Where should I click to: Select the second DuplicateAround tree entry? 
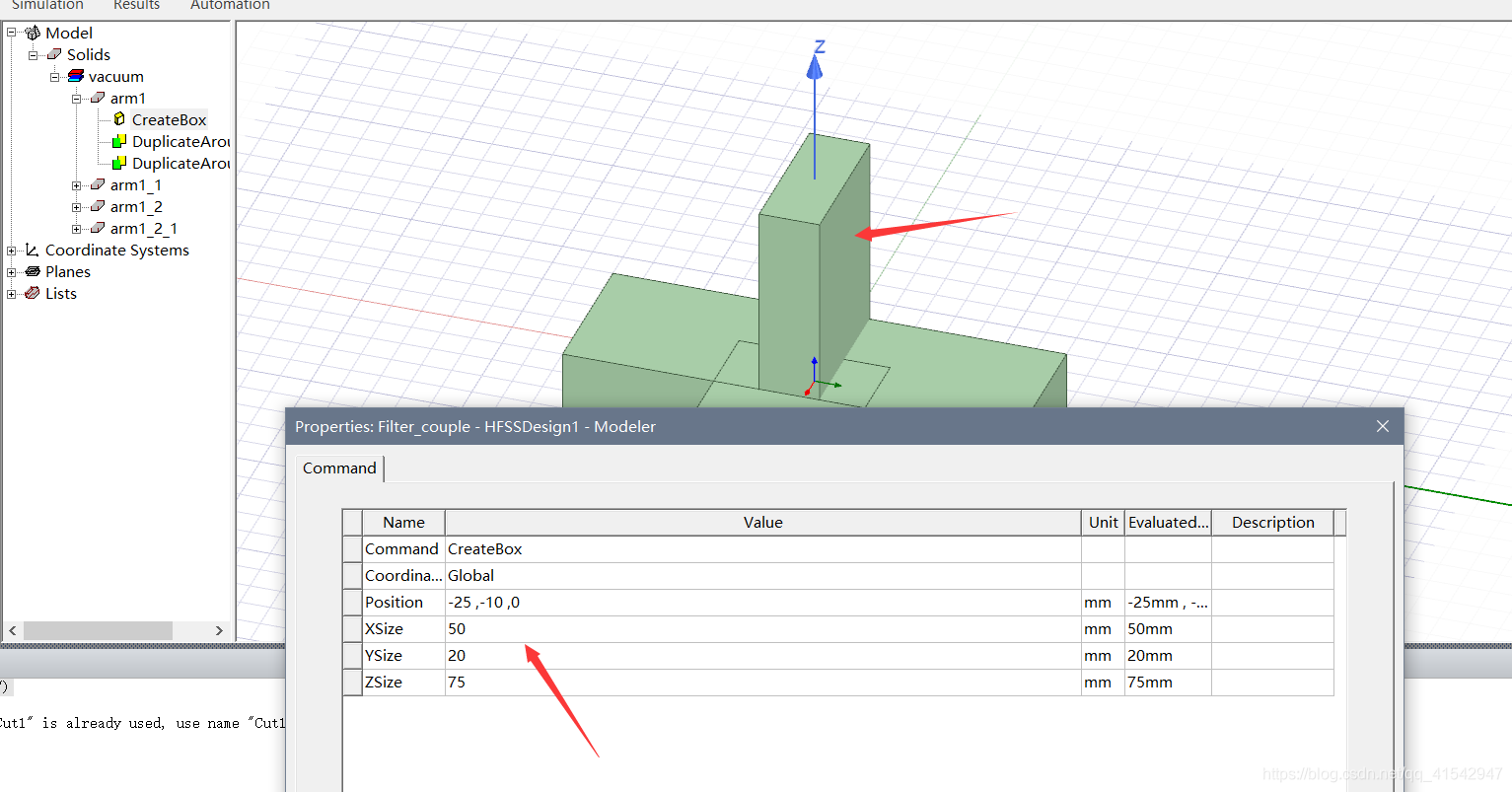click(180, 163)
